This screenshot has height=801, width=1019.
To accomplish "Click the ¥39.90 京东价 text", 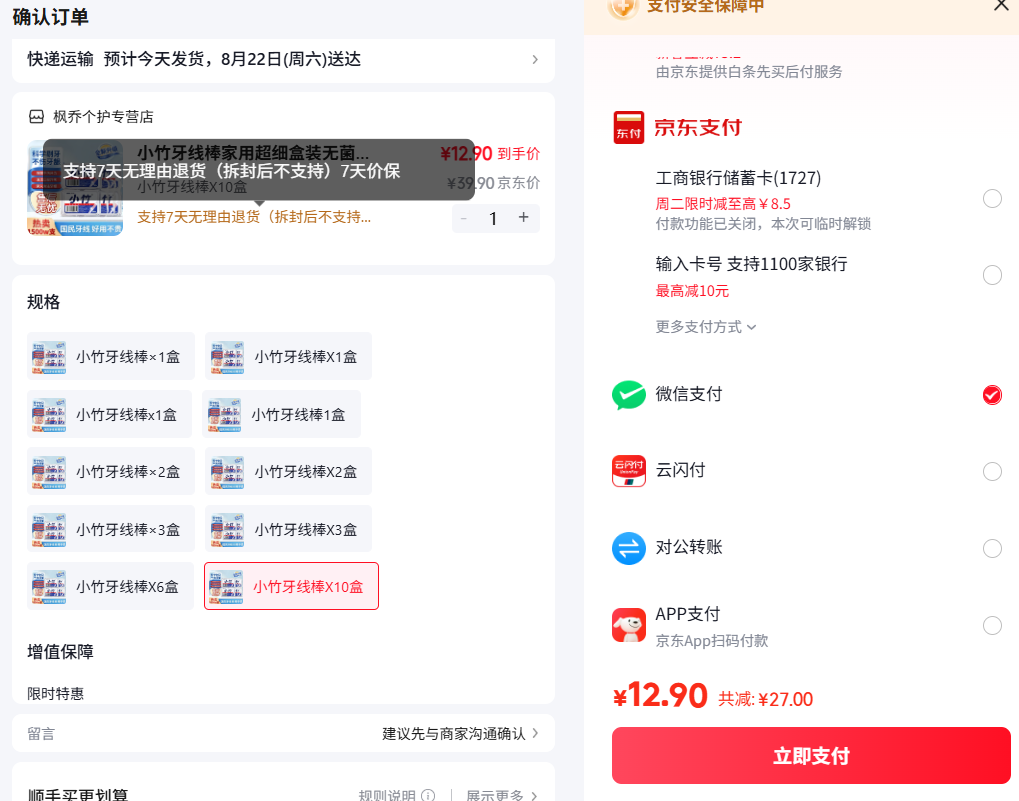I will pos(493,183).
